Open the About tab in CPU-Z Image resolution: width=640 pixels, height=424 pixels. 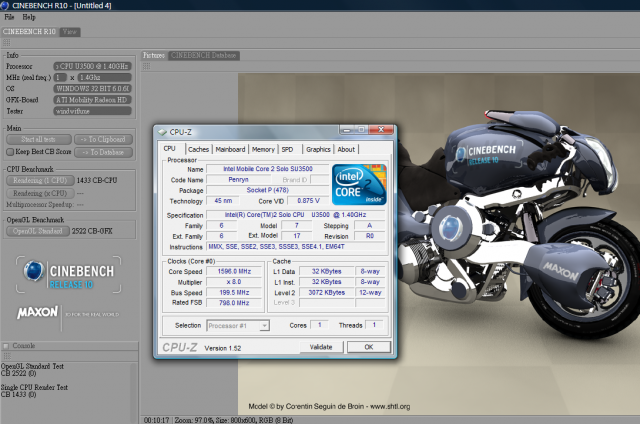point(346,149)
